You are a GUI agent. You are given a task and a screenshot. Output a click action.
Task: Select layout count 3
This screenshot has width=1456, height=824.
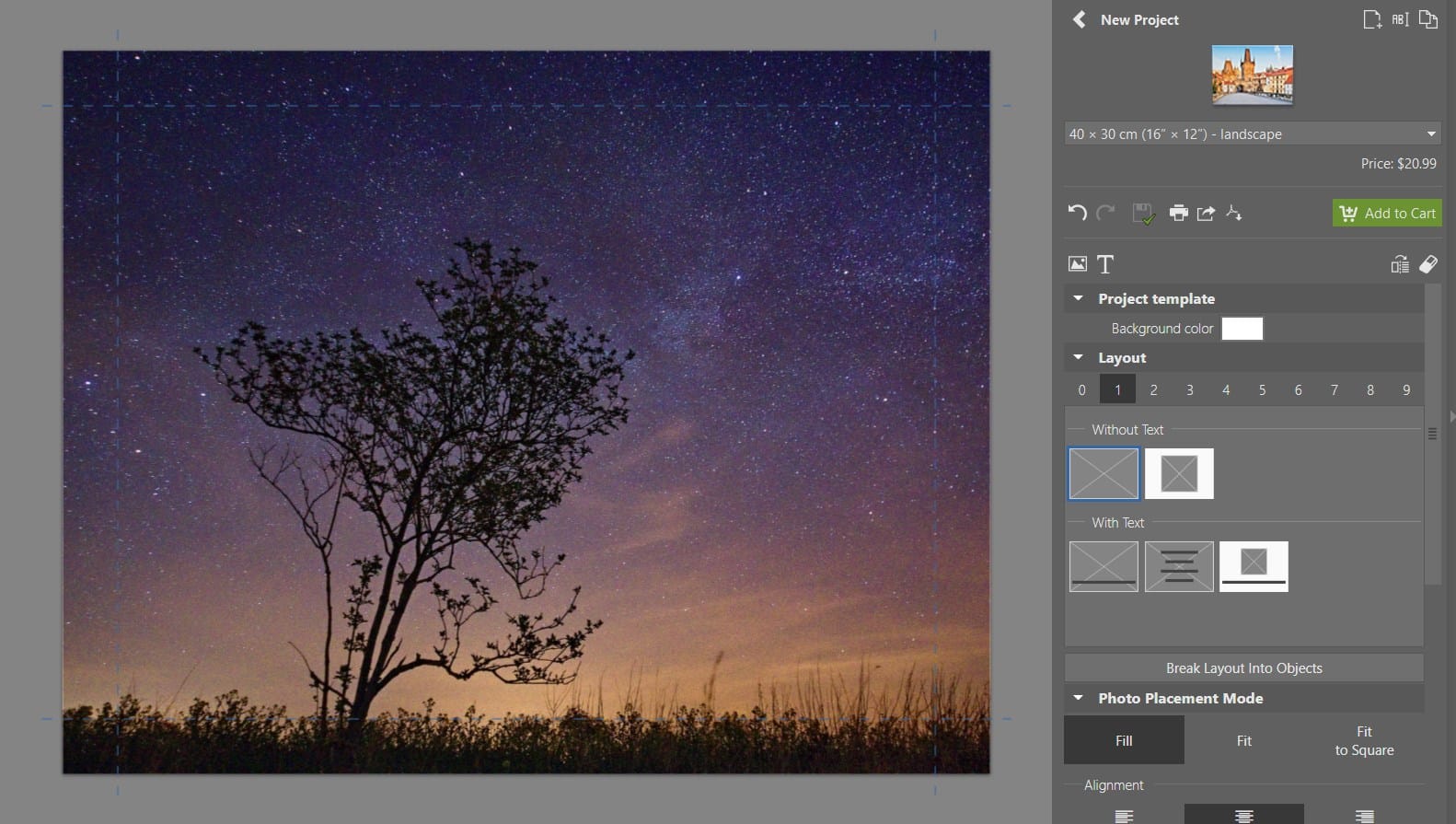click(x=1189, y=389)
